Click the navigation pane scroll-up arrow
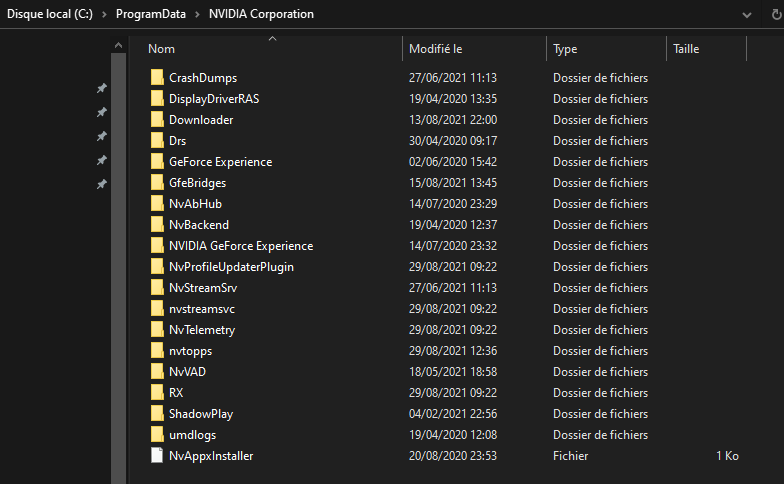The width and height of the screenshot is (784, 484). coord(118,46)
